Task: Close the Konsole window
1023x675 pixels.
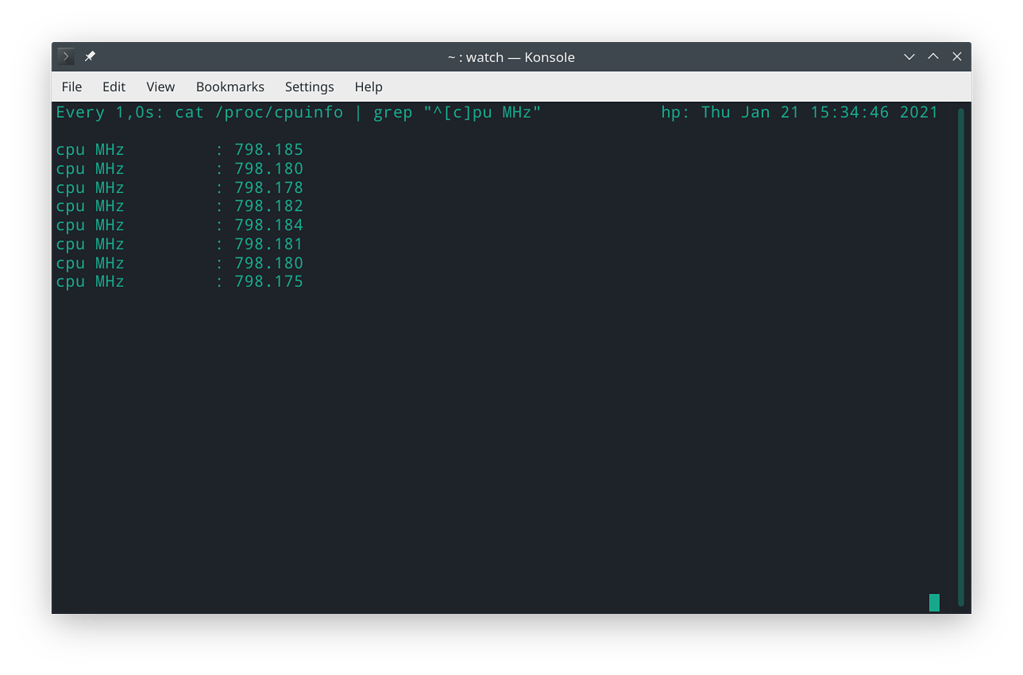Action: point(956,56)
